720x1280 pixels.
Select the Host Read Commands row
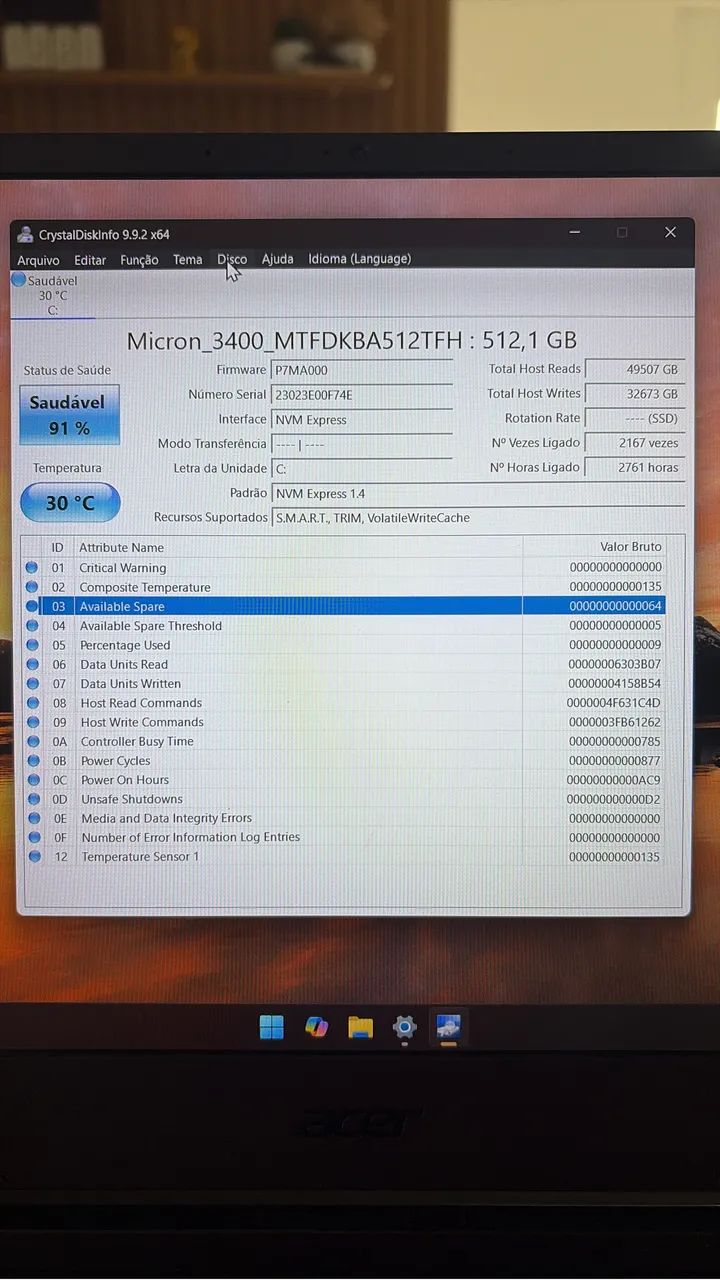[x=344, y=703]
